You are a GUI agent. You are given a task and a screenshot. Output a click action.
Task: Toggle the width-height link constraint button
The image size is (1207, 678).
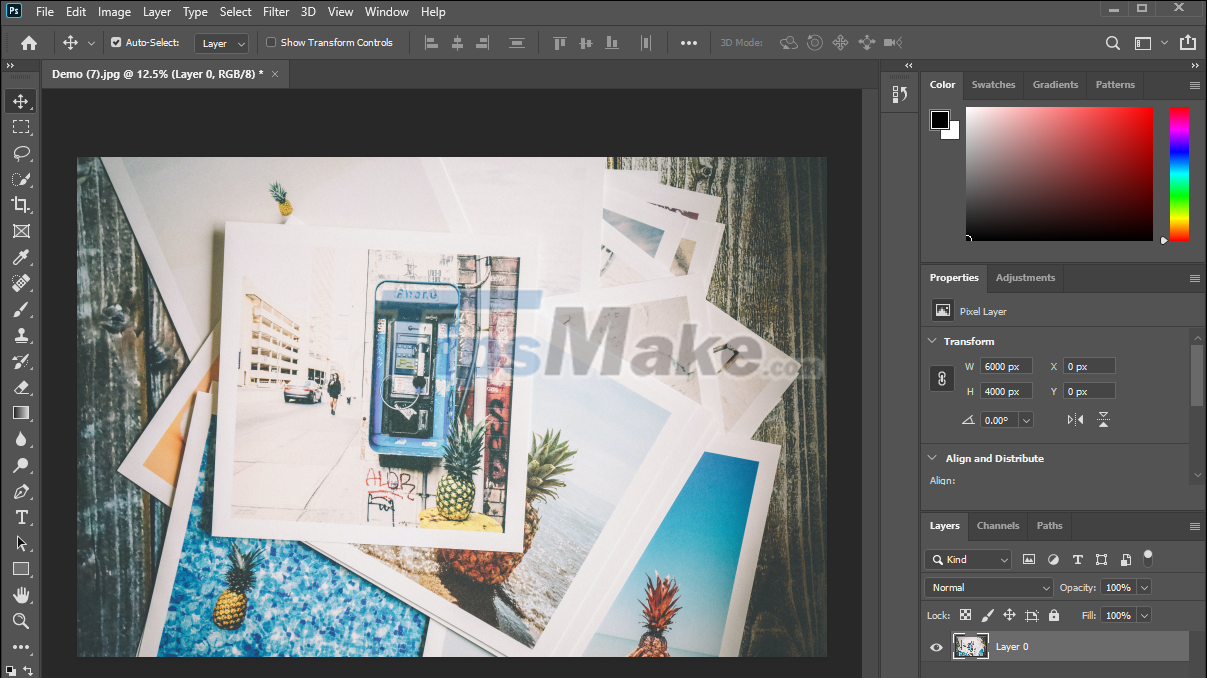point(942,379)
